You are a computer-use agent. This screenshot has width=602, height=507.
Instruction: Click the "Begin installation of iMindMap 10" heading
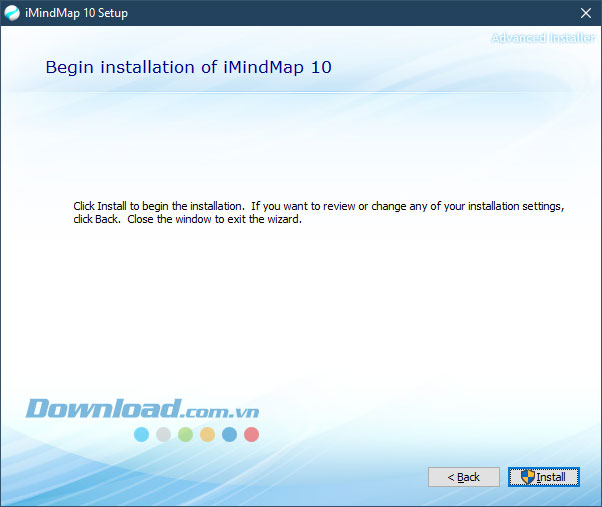pyautogui.click(x=189, y=68)
